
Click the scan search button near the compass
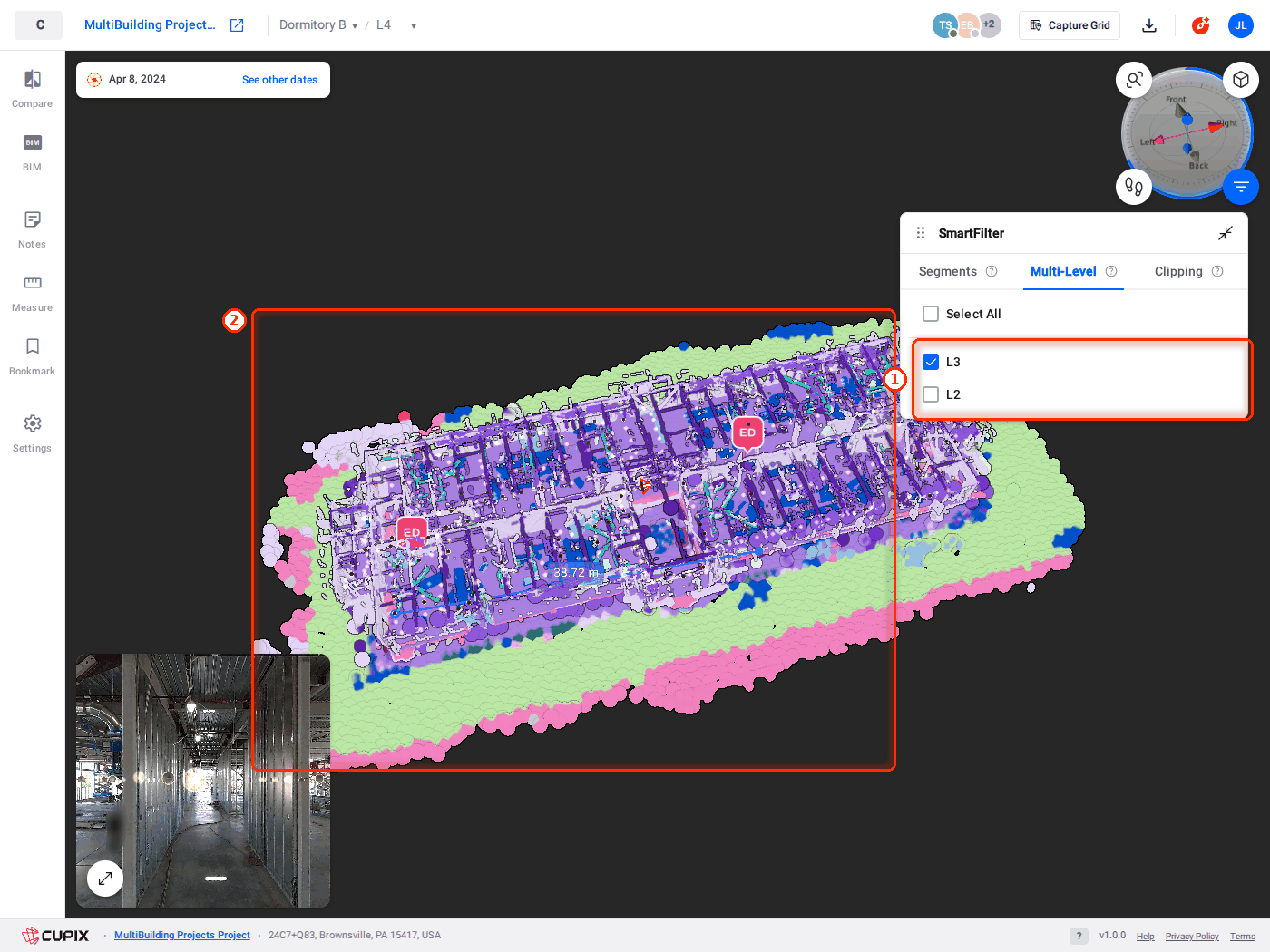tap(1134, 80)
